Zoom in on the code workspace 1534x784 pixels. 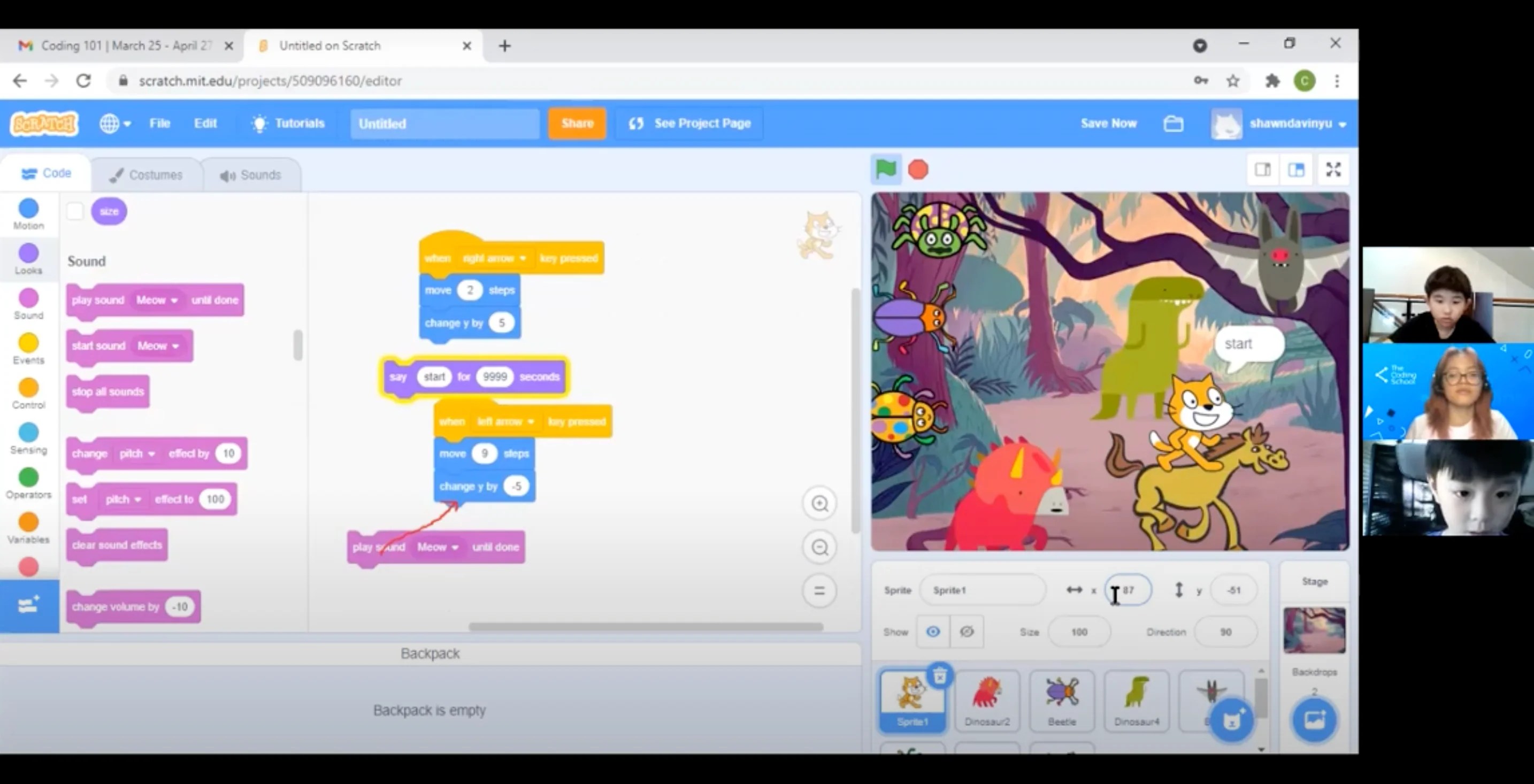[819, 503]
